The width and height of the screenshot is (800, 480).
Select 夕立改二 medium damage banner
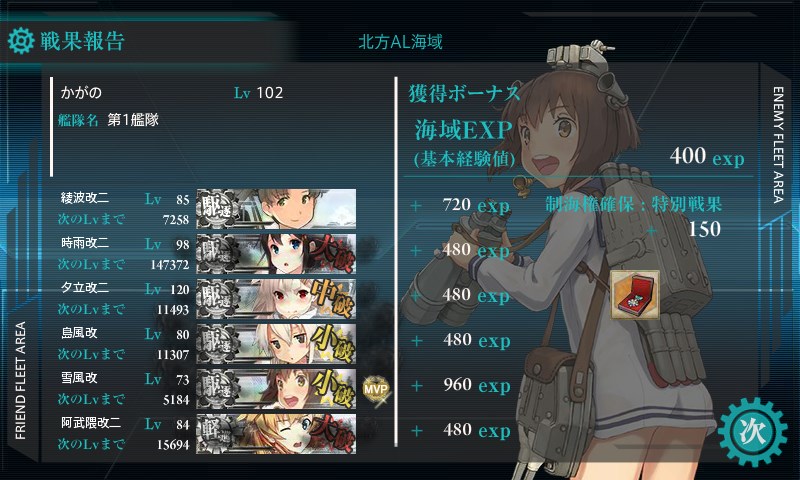coord(276,299)
